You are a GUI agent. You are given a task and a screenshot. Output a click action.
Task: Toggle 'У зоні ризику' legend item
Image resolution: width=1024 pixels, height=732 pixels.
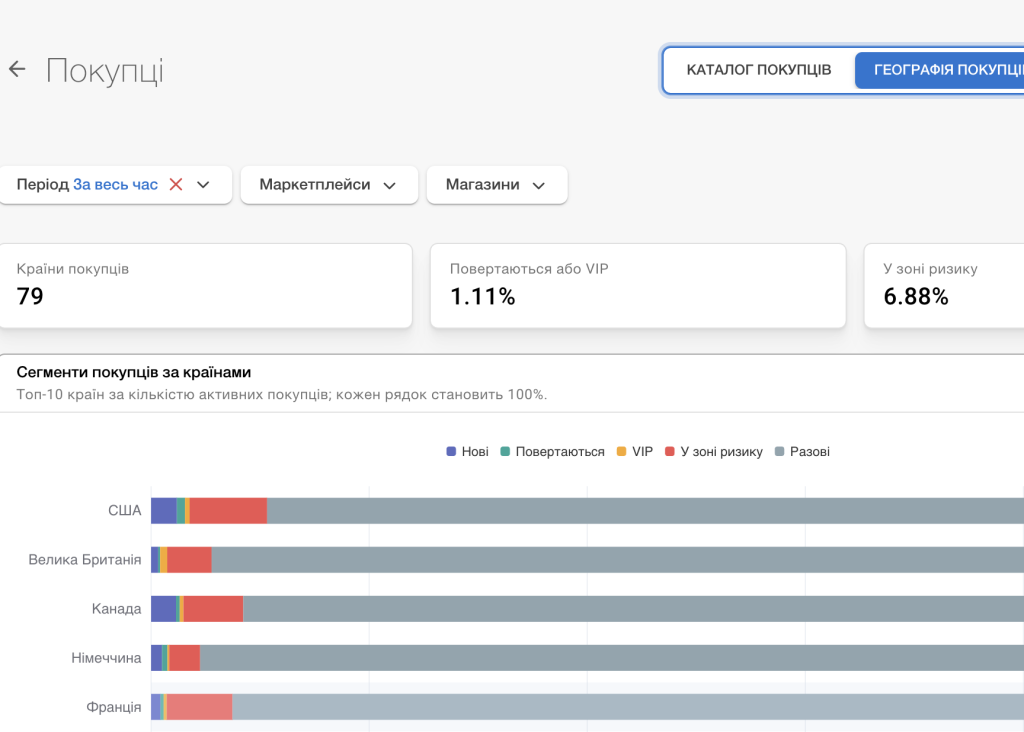pos(714,452)
